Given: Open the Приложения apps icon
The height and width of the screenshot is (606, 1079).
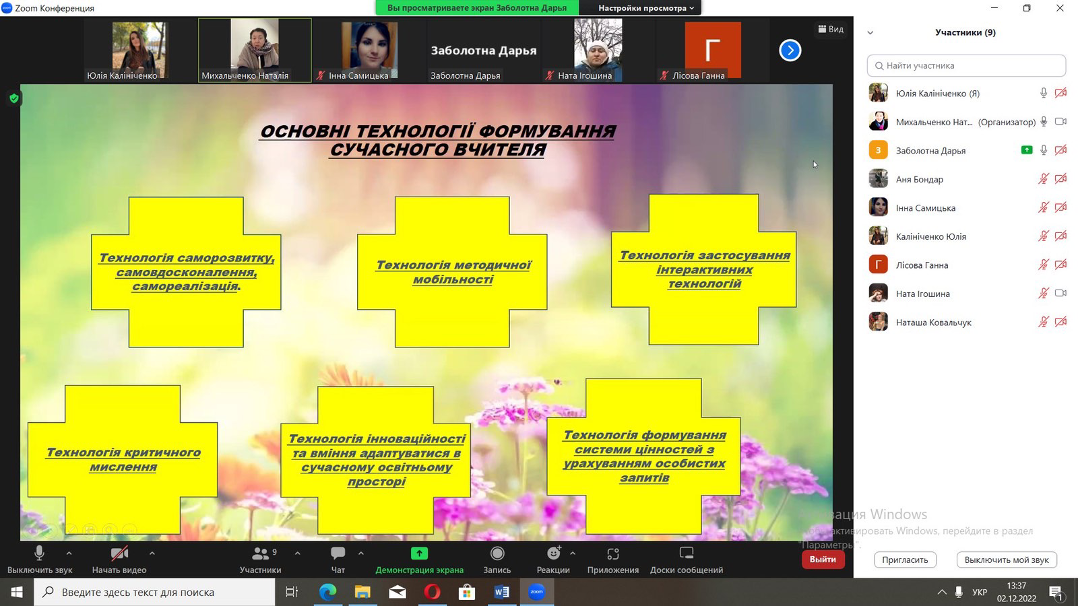Looking at the screenshot, I should coord(613,554).
